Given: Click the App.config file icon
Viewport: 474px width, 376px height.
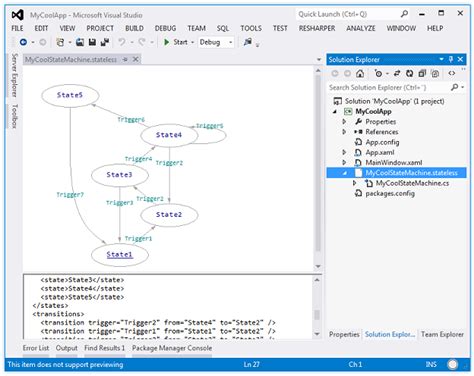Looking at the screenshot, I should [x=358, y=142].
